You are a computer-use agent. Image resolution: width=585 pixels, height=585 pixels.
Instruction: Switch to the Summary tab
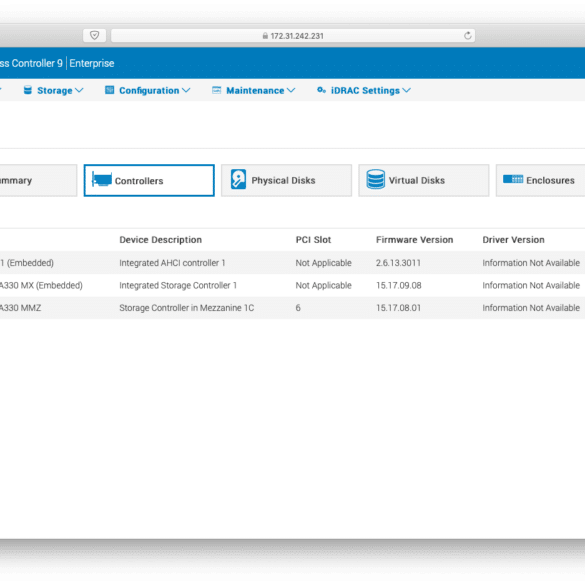pos(38,180)
